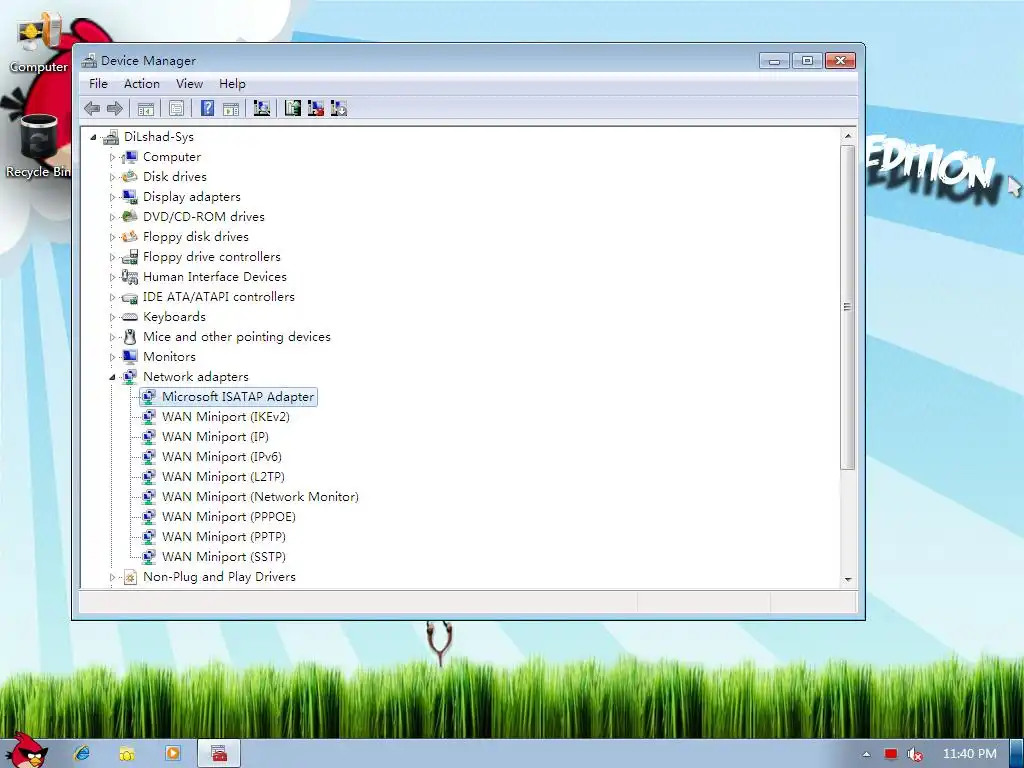
Task: Click the Scan for hardware changes icon
Action: (262, 108)
